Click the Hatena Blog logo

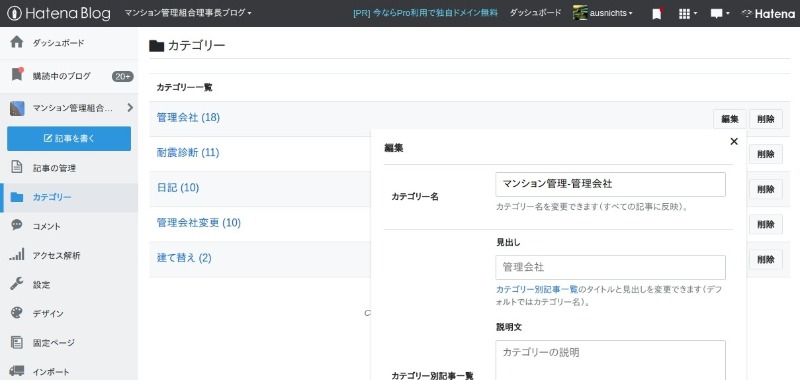click(59, 13)
